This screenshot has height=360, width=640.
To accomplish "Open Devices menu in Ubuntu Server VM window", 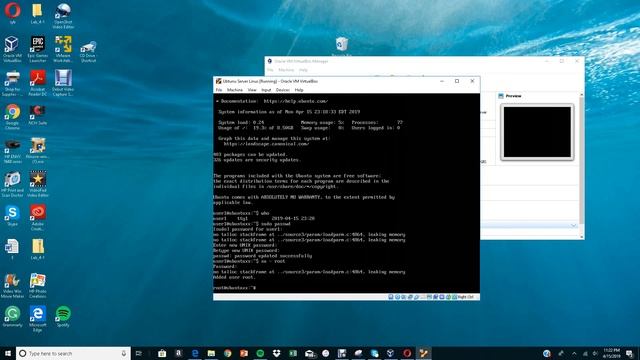I will [282, 90].
